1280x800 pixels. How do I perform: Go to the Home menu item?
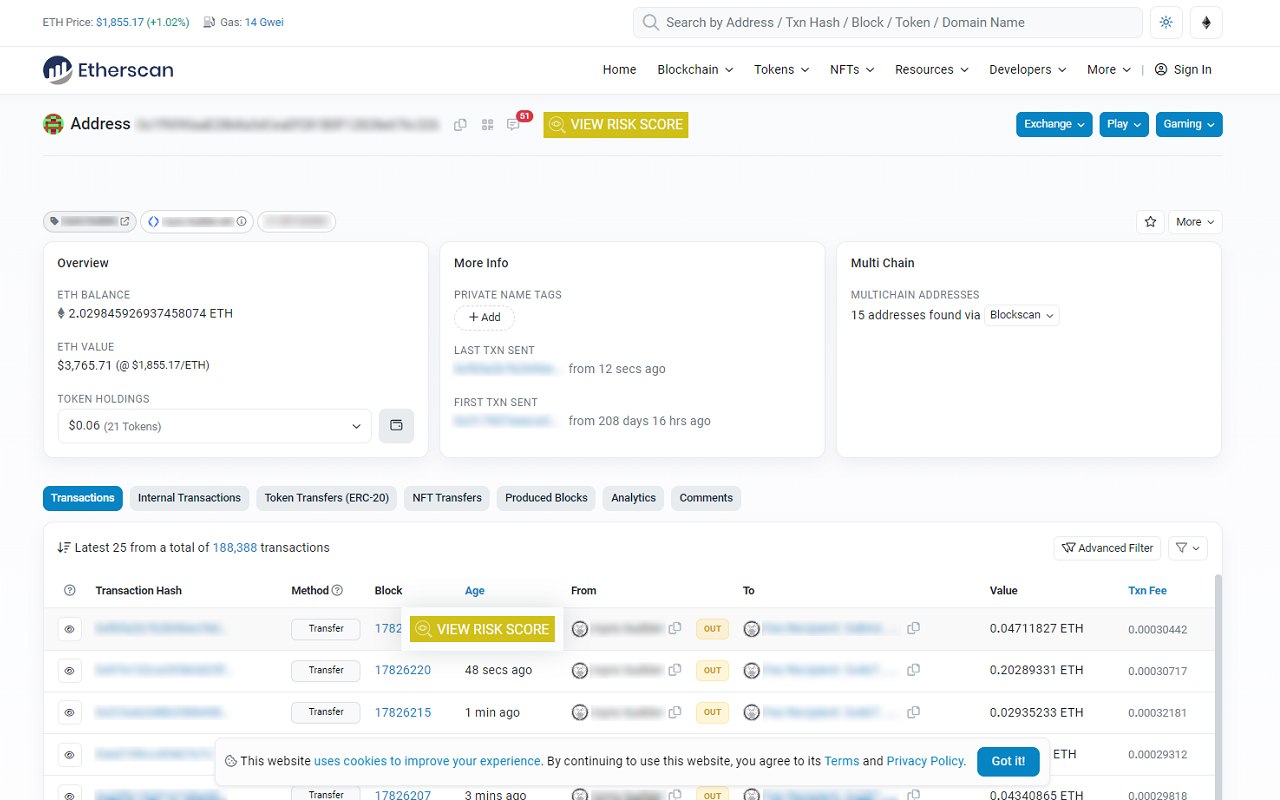pyautogui.click(x=619, y=70)
